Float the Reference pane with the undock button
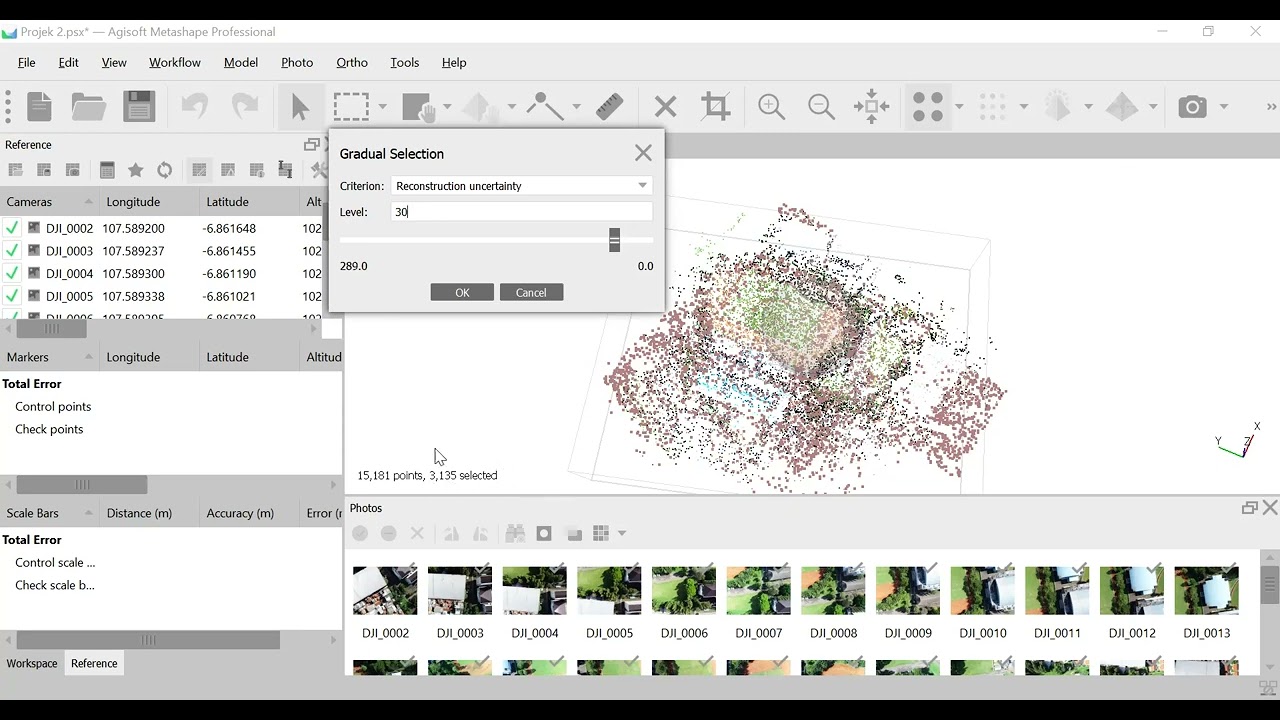Viewport: 1280px width, 720px height. tap(311, 145)
